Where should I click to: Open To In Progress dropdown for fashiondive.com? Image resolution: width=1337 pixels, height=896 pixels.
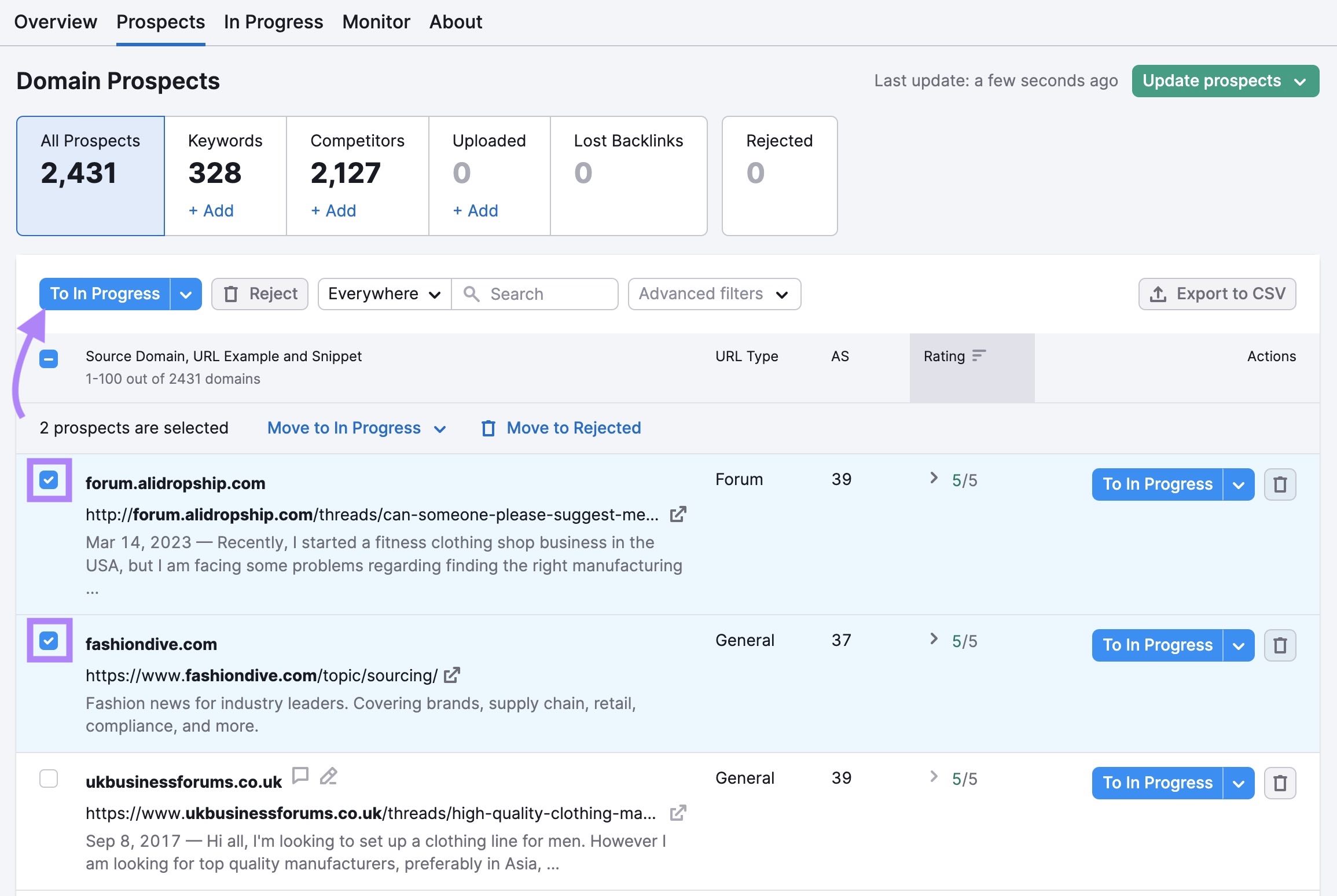point(1239,645)
